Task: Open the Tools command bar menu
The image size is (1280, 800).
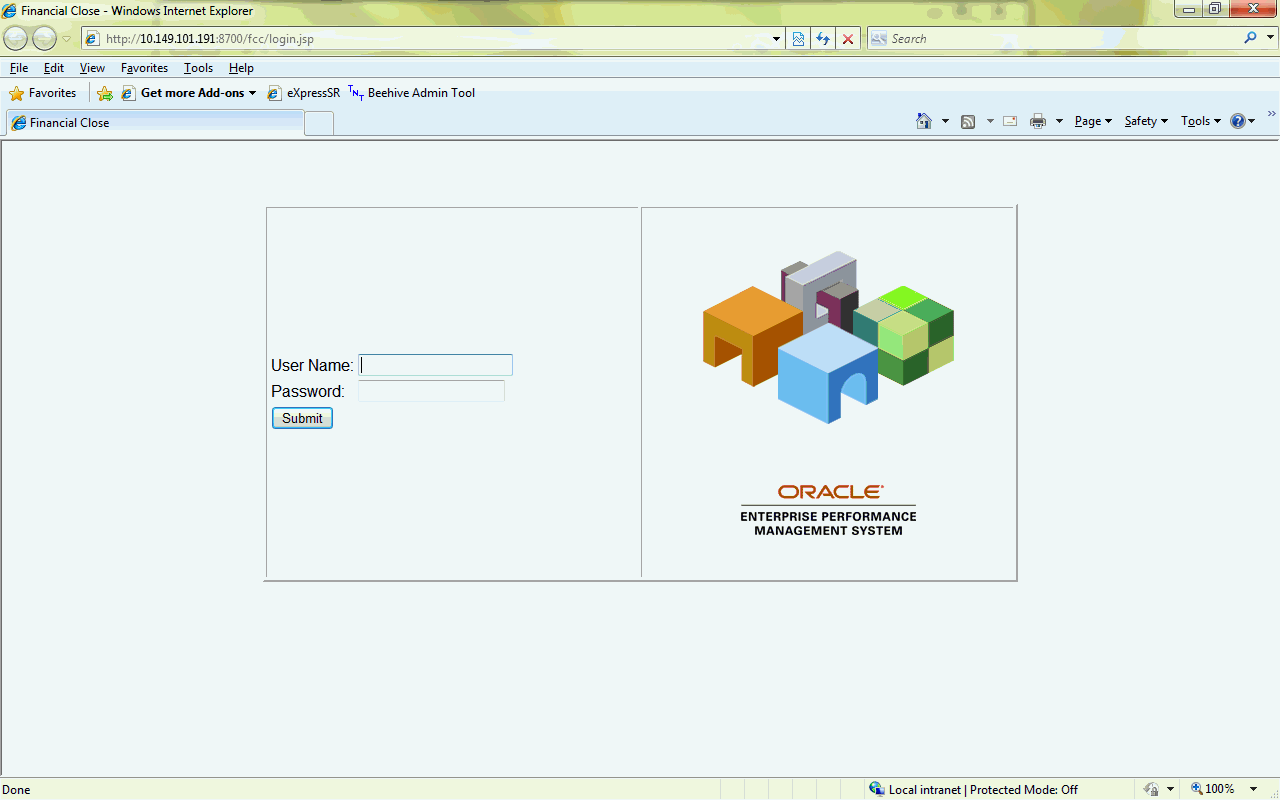Action: pos(1201,121)
